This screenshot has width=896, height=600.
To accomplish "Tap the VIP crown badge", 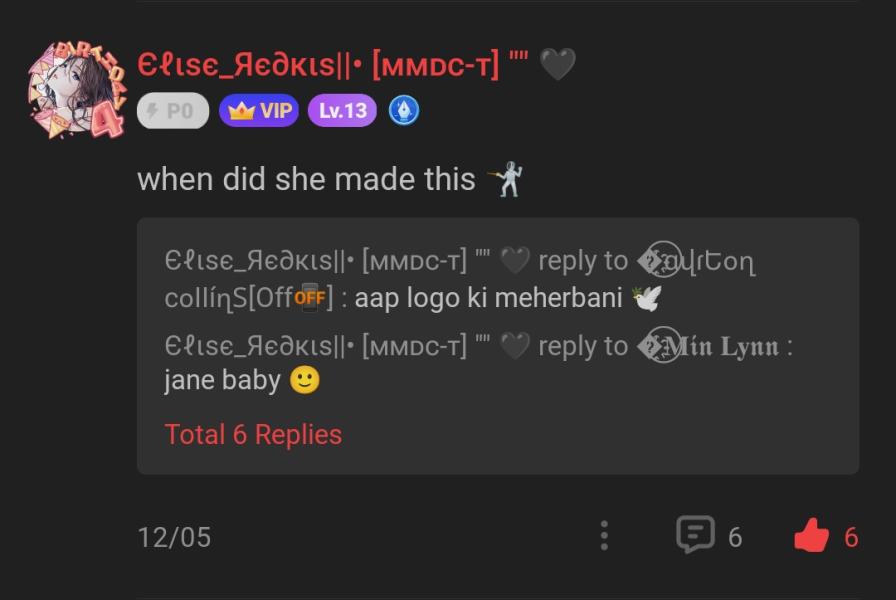I will pyautogui.click(x=259, y=110).
